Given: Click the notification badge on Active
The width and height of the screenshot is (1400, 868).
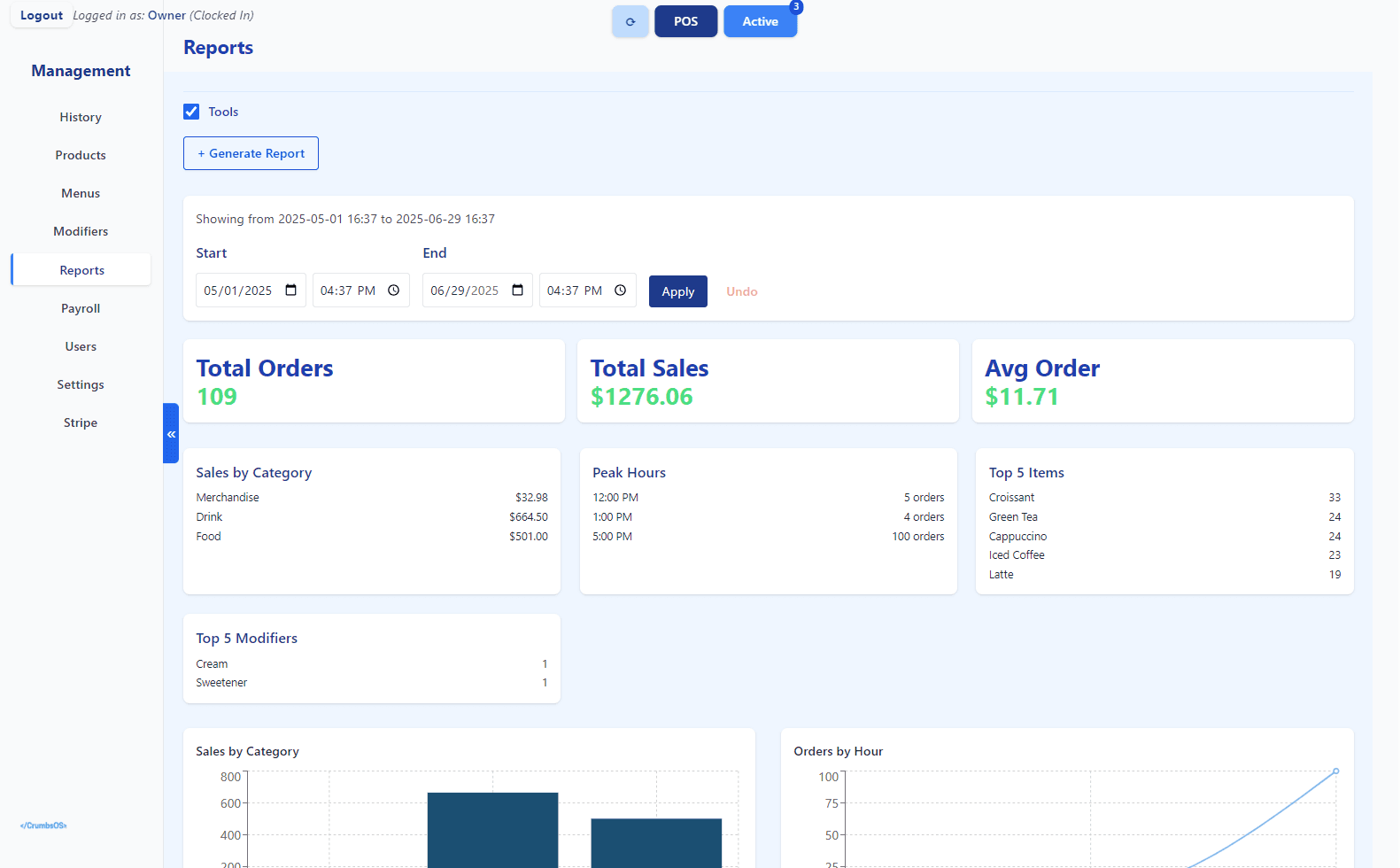Looking at the screenshot, I should click(x=796, y=7).
